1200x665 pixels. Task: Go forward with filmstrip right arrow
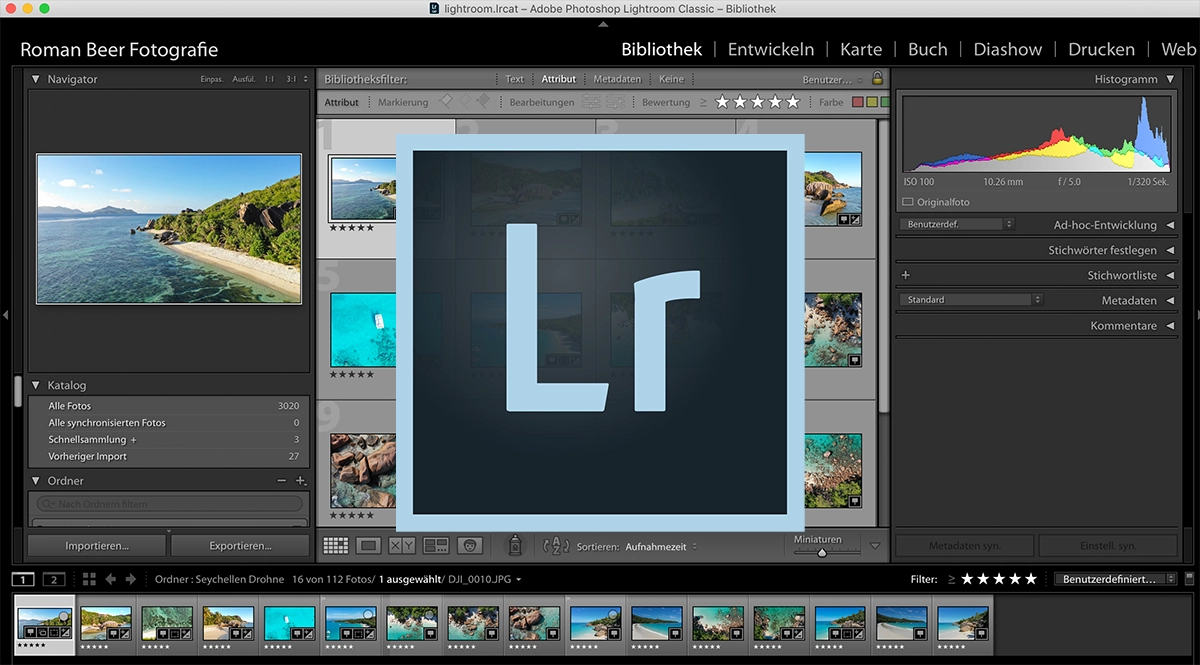tap(131, 579)
